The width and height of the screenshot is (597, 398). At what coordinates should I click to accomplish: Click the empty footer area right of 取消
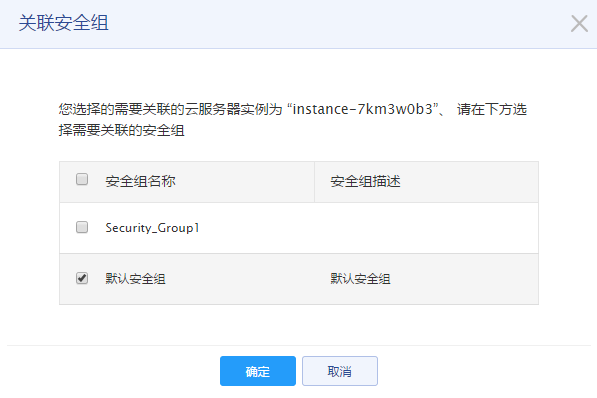pyautogui.click(x=484, y=371)
